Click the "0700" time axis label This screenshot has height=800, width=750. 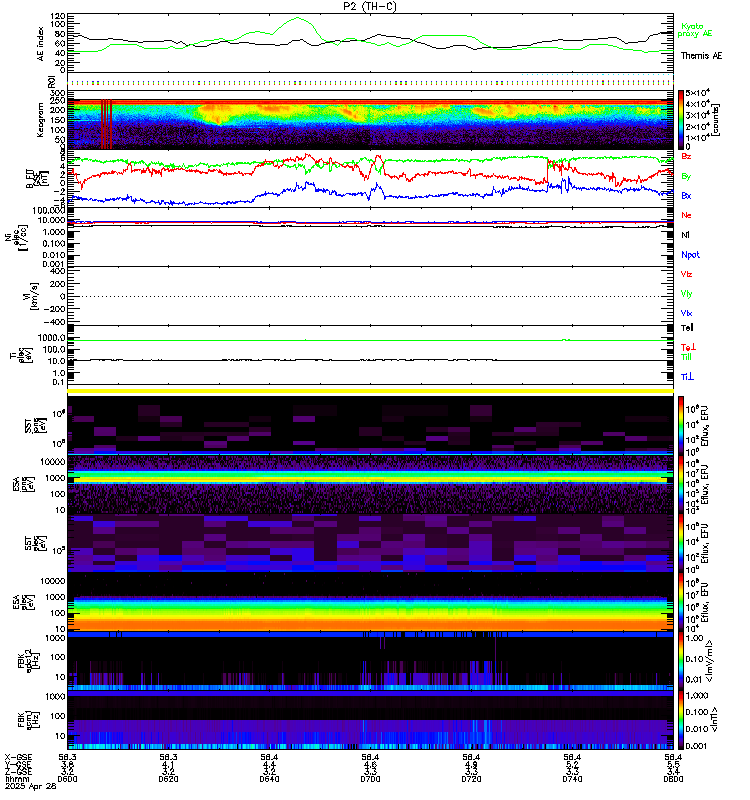[370, 779]
